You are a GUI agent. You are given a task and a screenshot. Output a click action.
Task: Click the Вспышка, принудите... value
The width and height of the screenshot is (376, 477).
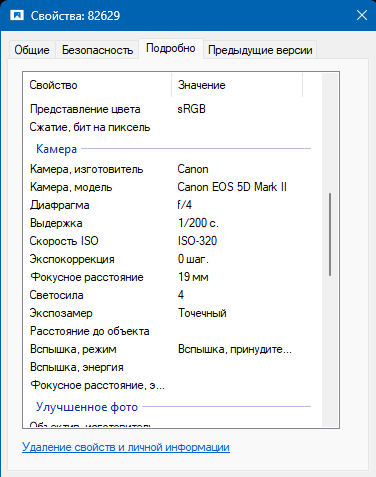235,349
